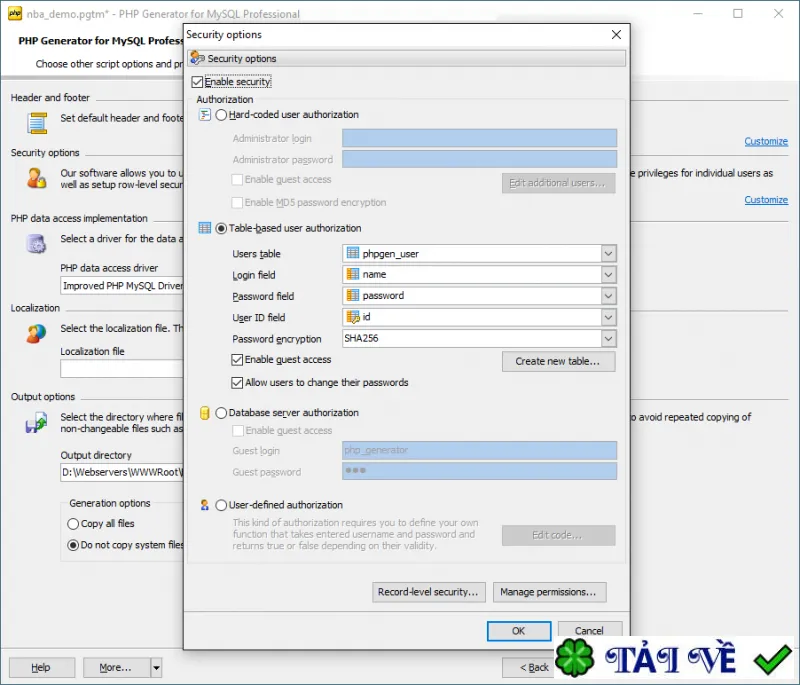The image size is (800, 685).
Task: Click the php app icon in title bar
Action: tap(15, 13)
